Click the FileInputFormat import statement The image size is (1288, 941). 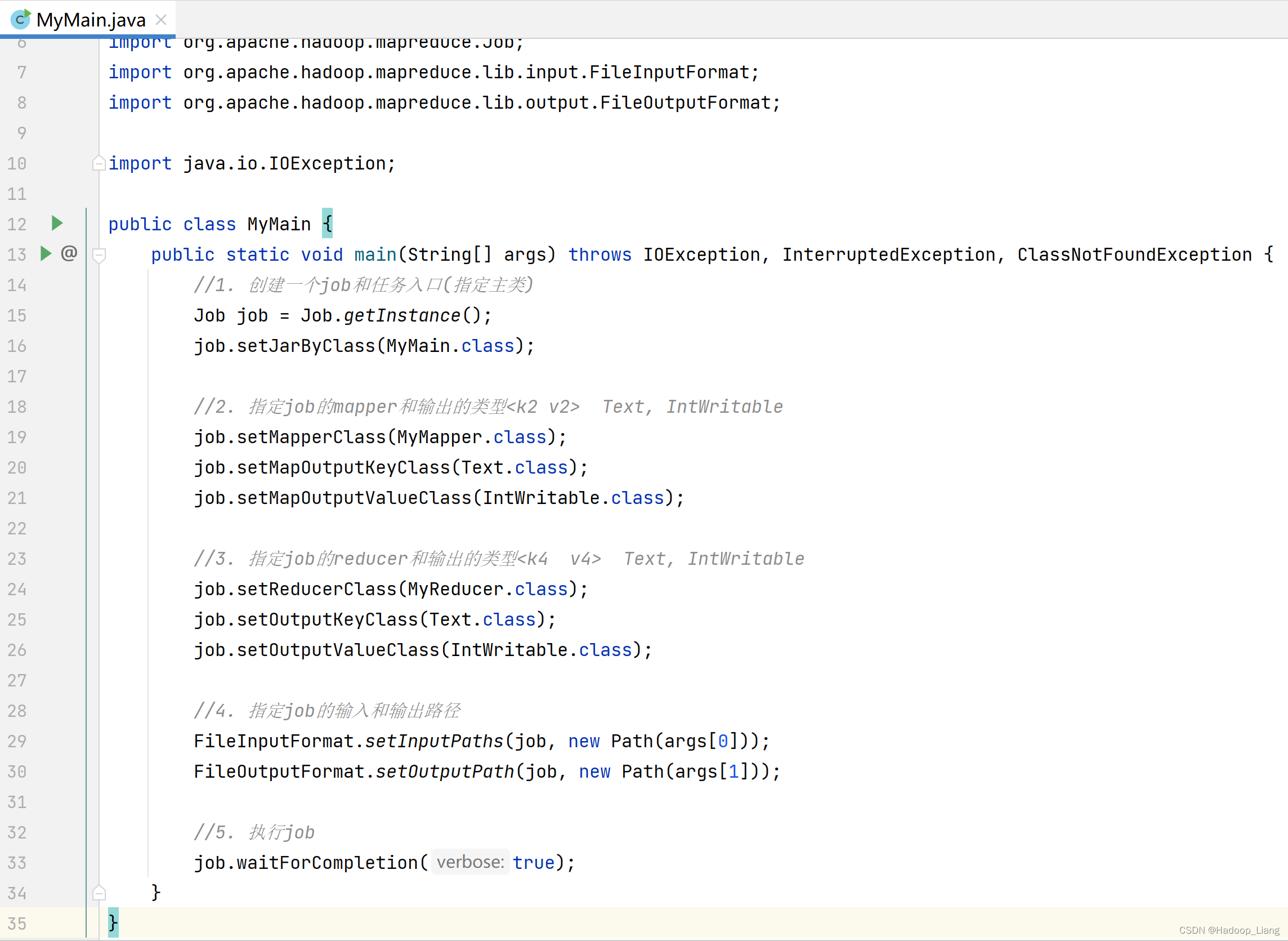coord(434,72)
